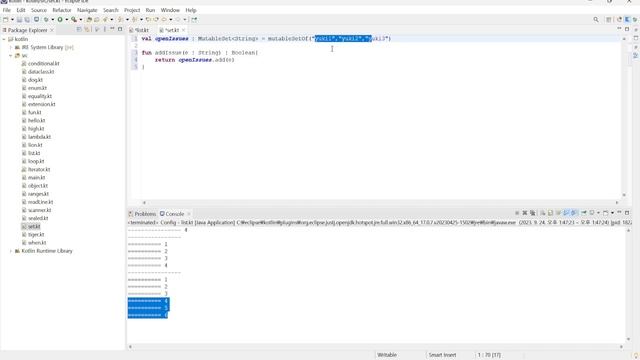This screenshot has height=360, width=640.
Task: Click the Open Perspective icon
Action: (609, 20)
